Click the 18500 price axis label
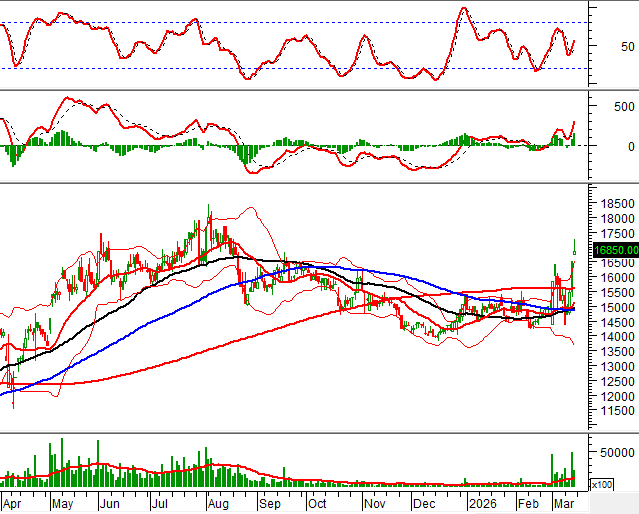 pyautogui.click(x=613, y=203)
